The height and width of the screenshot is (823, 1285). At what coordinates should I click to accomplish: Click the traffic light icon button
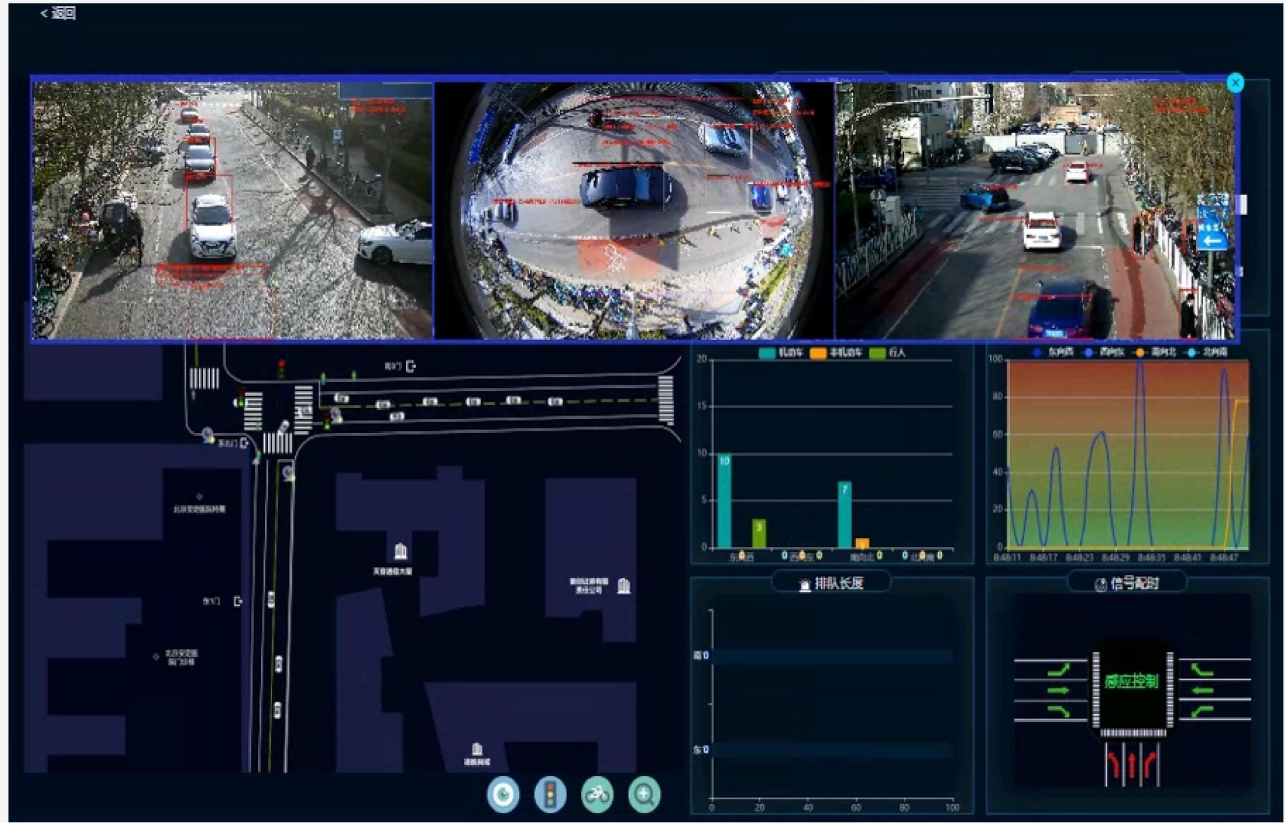tap(550, 795)
